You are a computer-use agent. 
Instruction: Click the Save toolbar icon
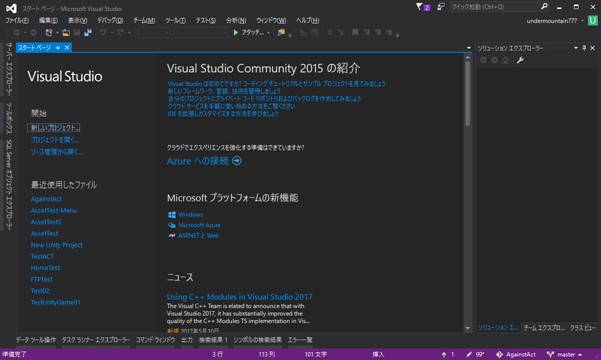click(77, 33)
